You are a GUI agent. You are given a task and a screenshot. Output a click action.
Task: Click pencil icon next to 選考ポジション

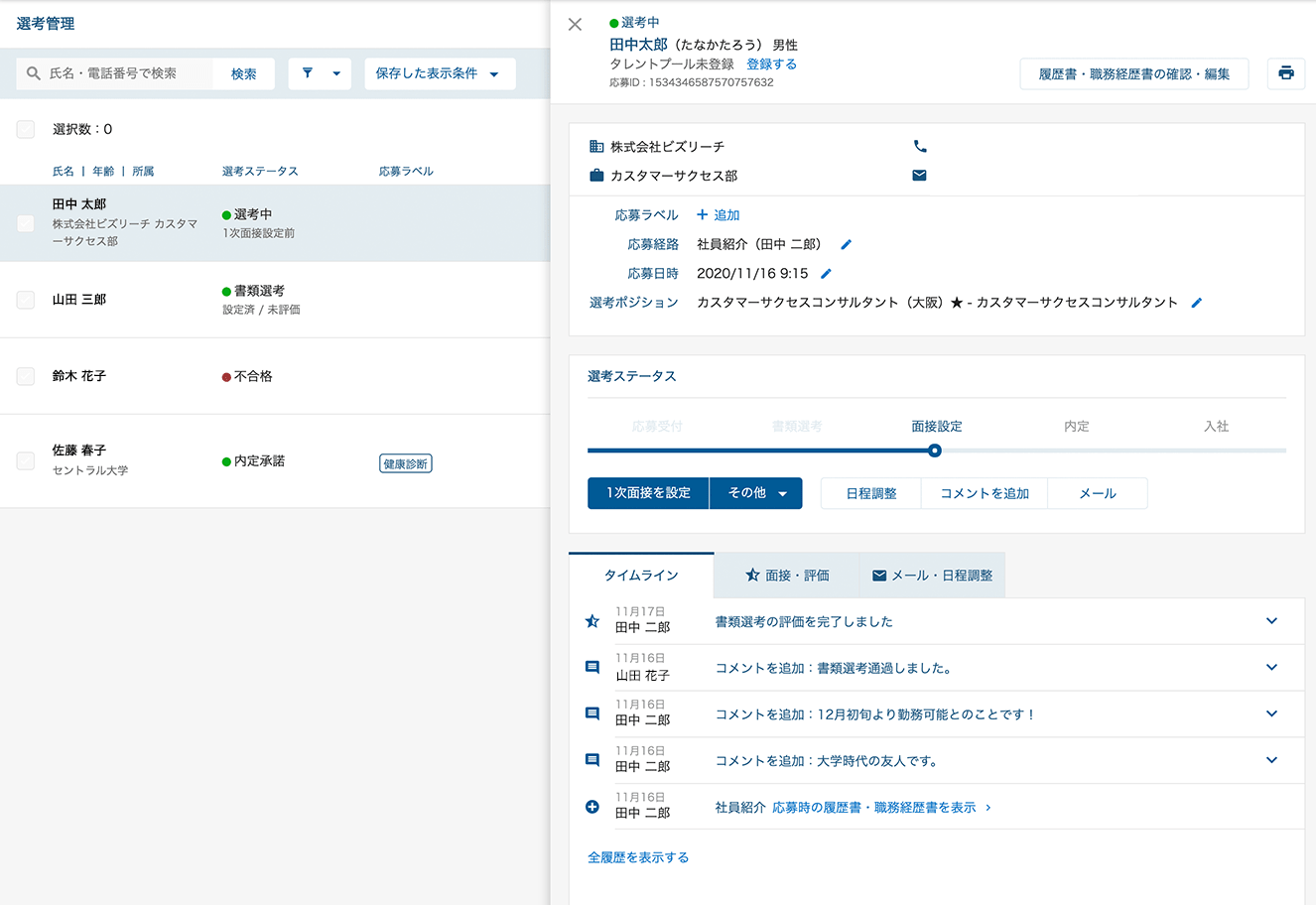pos(1196,303)
